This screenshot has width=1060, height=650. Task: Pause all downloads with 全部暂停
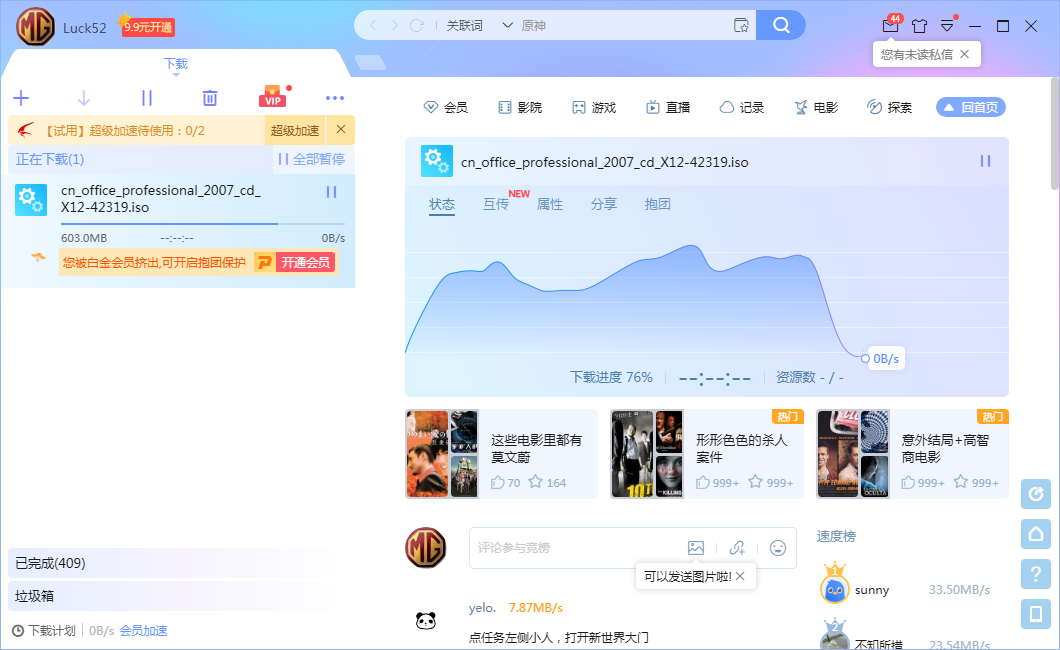(x=312, y=159)
